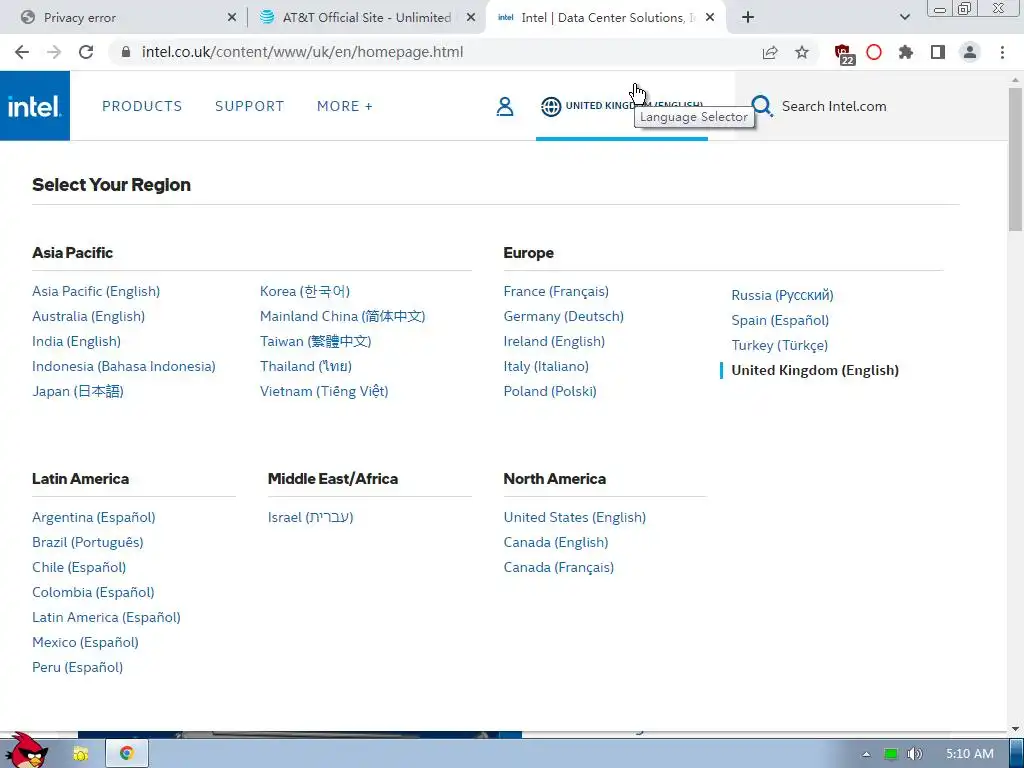Open the red shield extension with badge 22

click(x=843, y=54)
